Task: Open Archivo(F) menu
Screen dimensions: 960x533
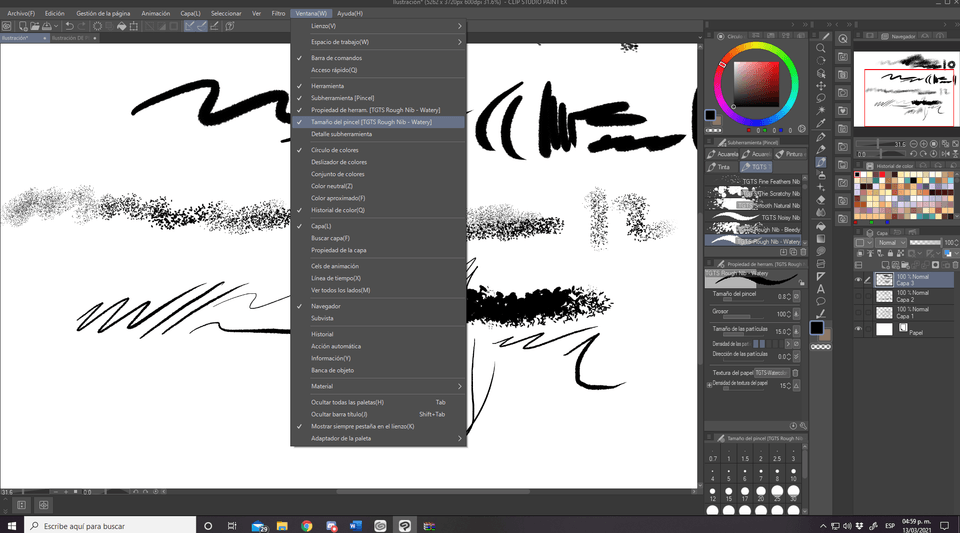Action: [x=21, y=13]
